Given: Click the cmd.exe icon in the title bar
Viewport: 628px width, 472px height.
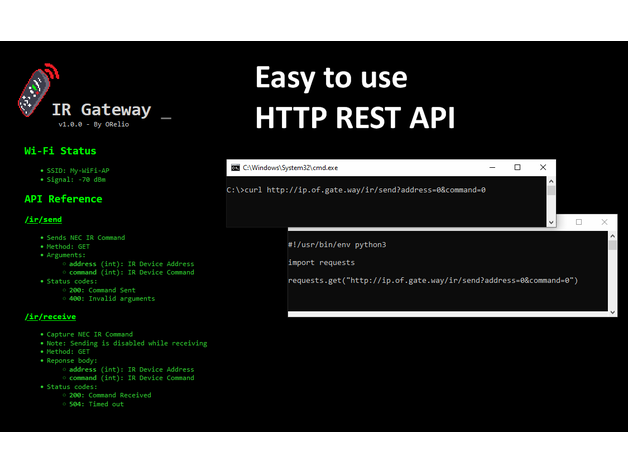Looking at the screenshot, I should (235, 168).
